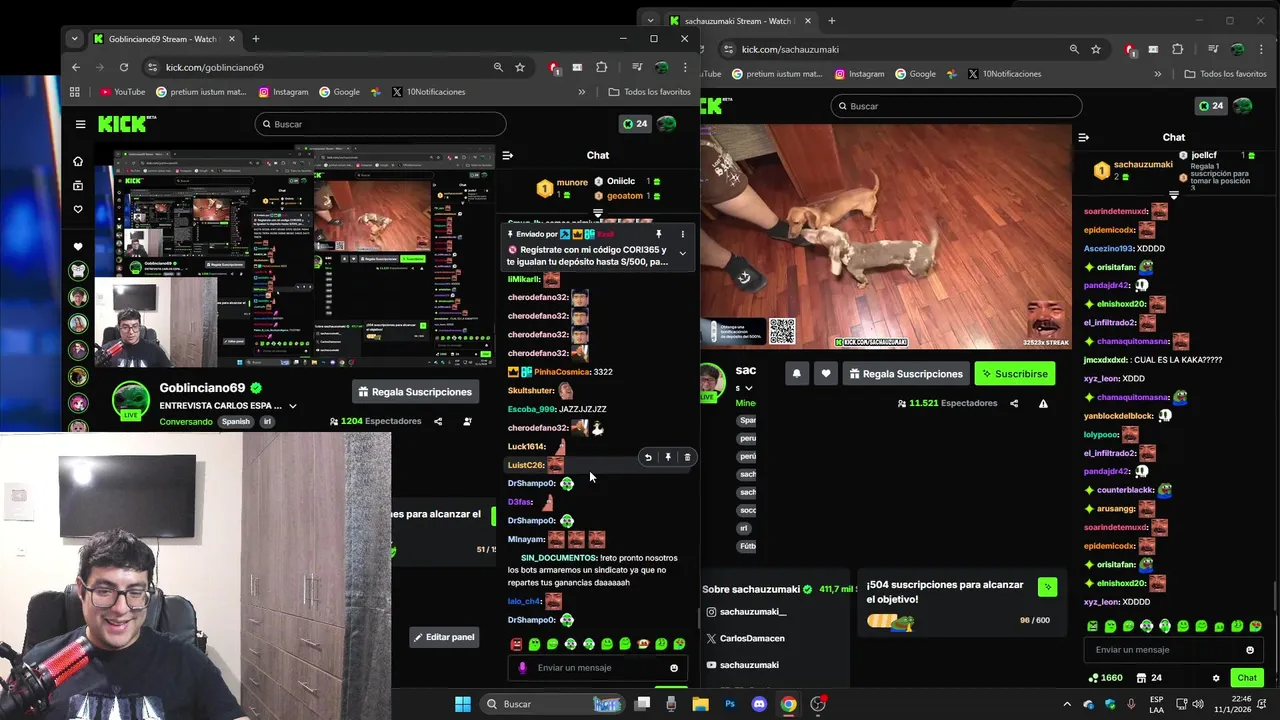This screenshot has width=1280, height=720.
Task: Open chat settings gear in sachauzumaki window
Action: 1216,678
